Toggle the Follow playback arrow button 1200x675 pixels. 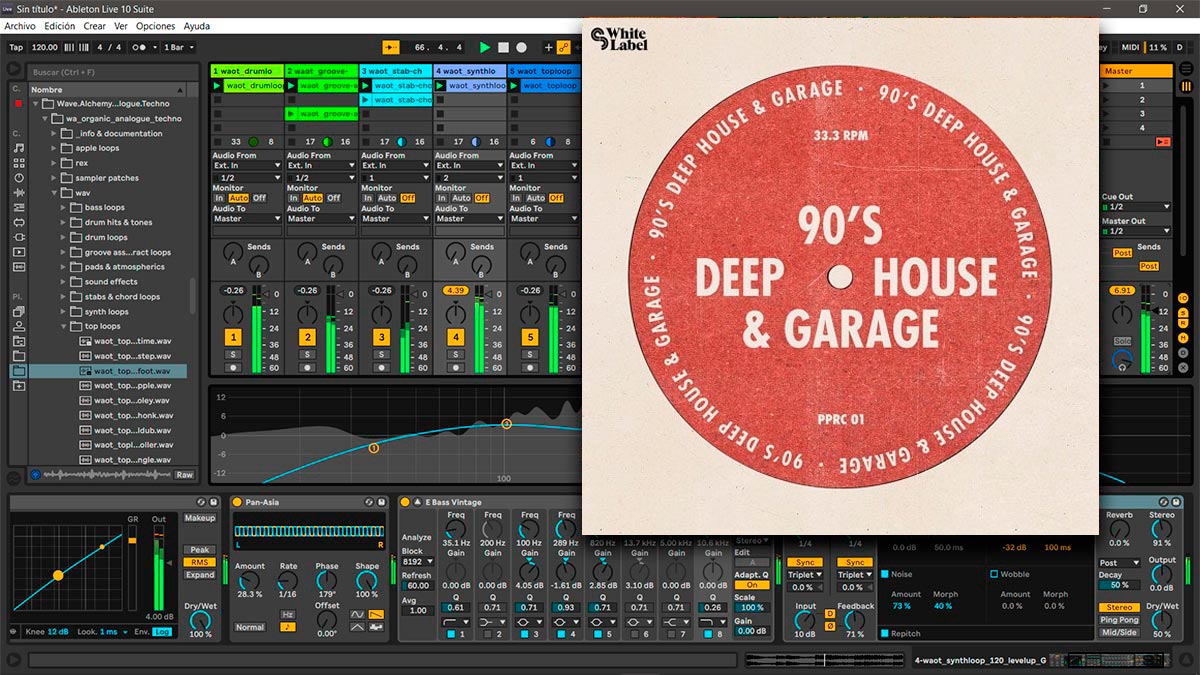pos(391,47)
